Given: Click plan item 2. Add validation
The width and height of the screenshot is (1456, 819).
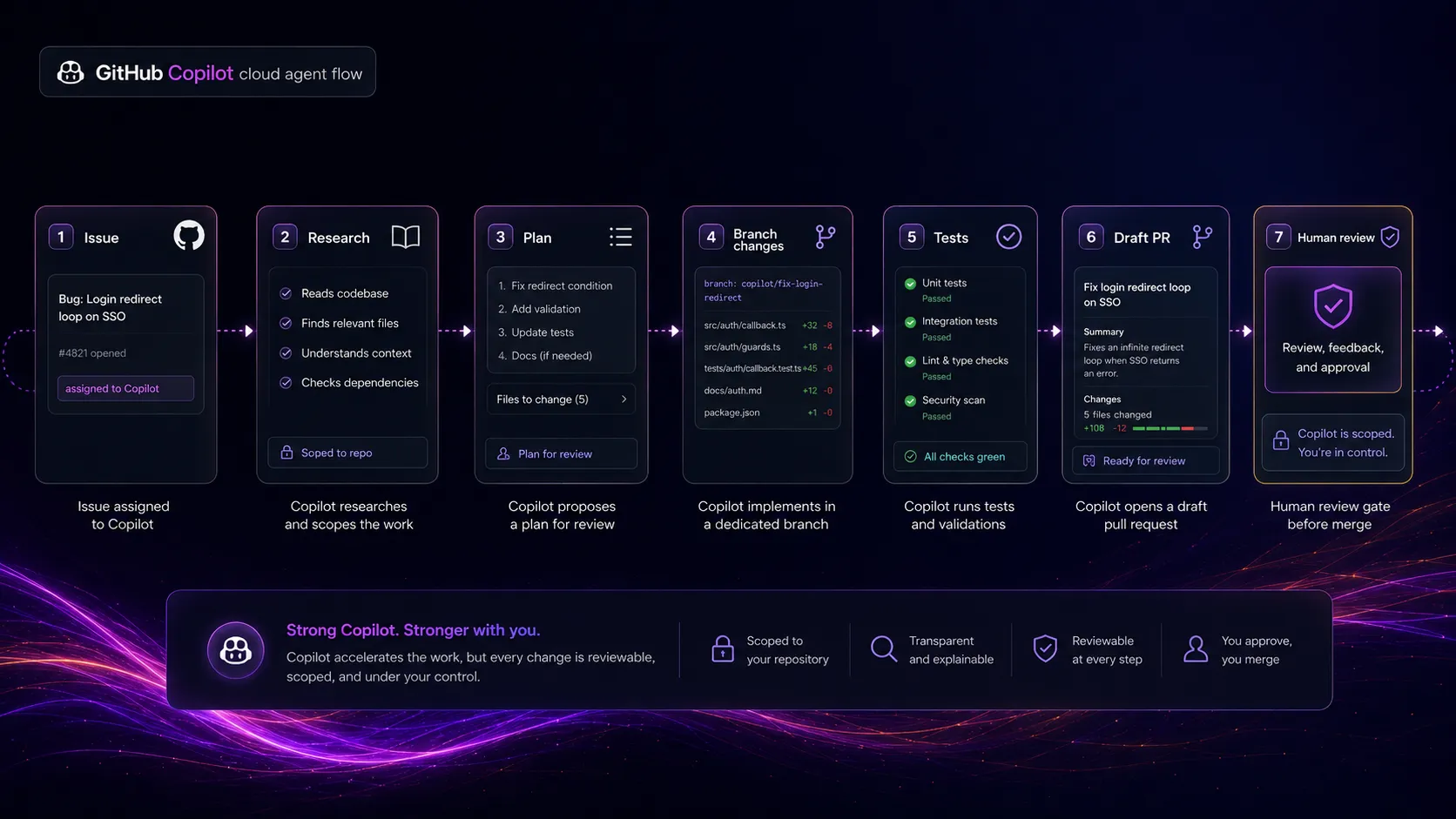Looking at the screenshot, I should tap(539, 309).
